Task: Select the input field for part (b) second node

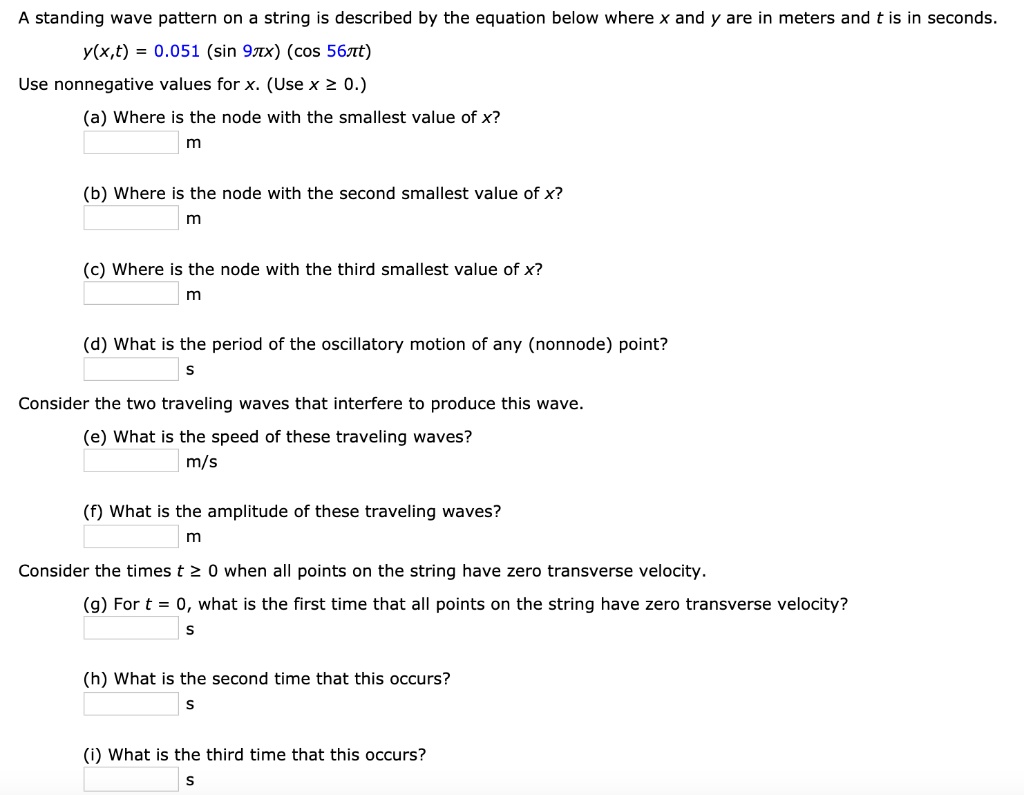Action: 131,218
